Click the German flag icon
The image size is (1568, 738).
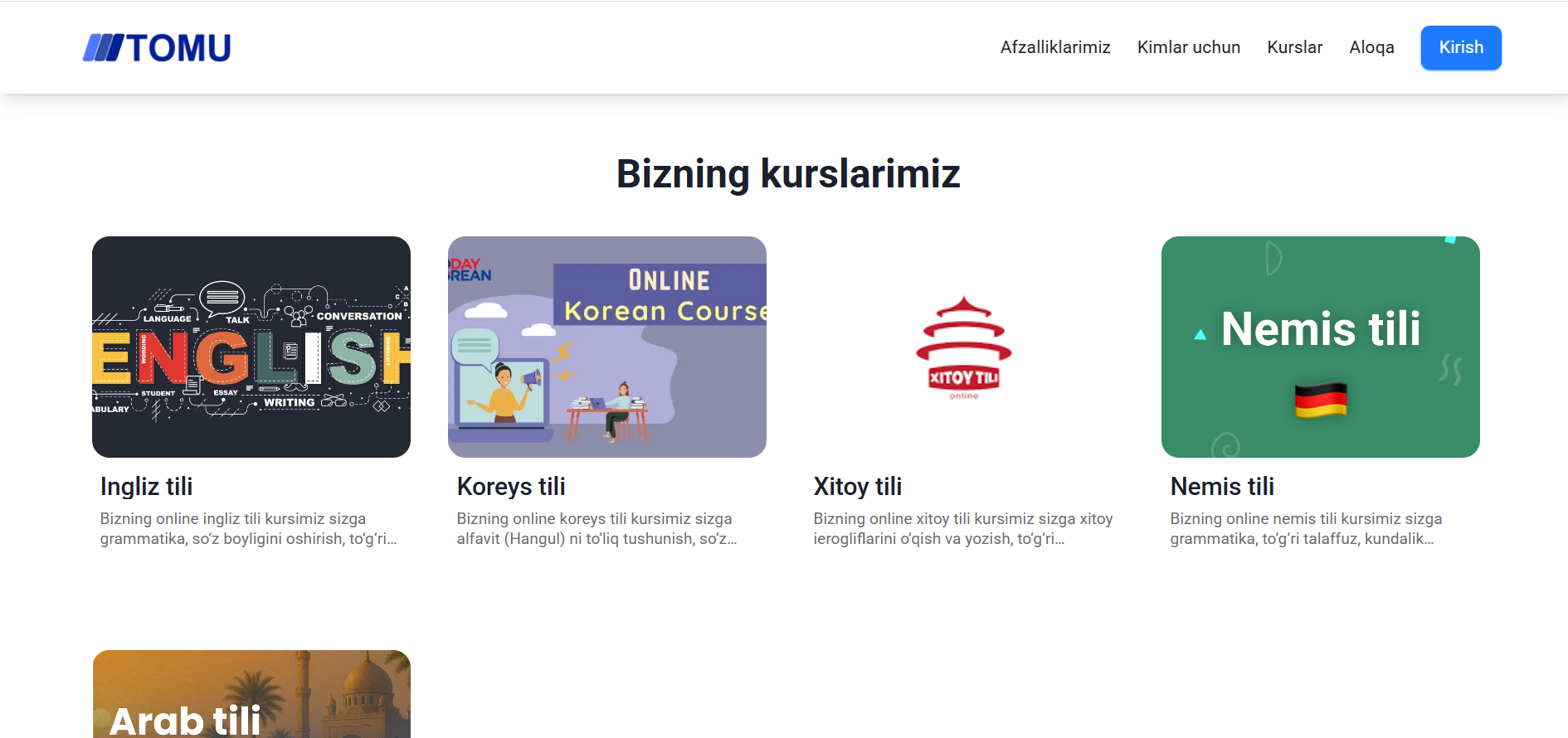coord(1320,400)
